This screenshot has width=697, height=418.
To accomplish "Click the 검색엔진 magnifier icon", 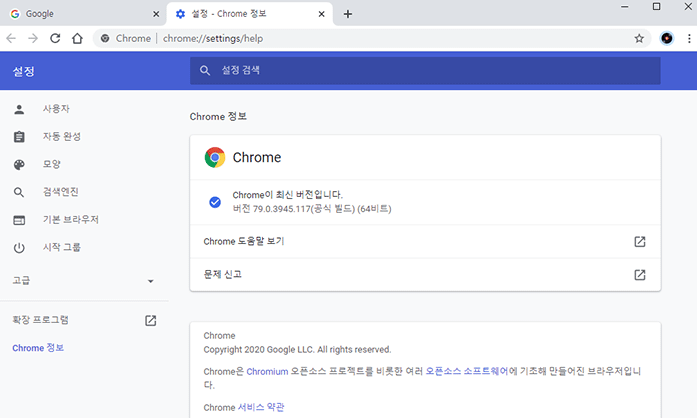I will pos(19,192).
